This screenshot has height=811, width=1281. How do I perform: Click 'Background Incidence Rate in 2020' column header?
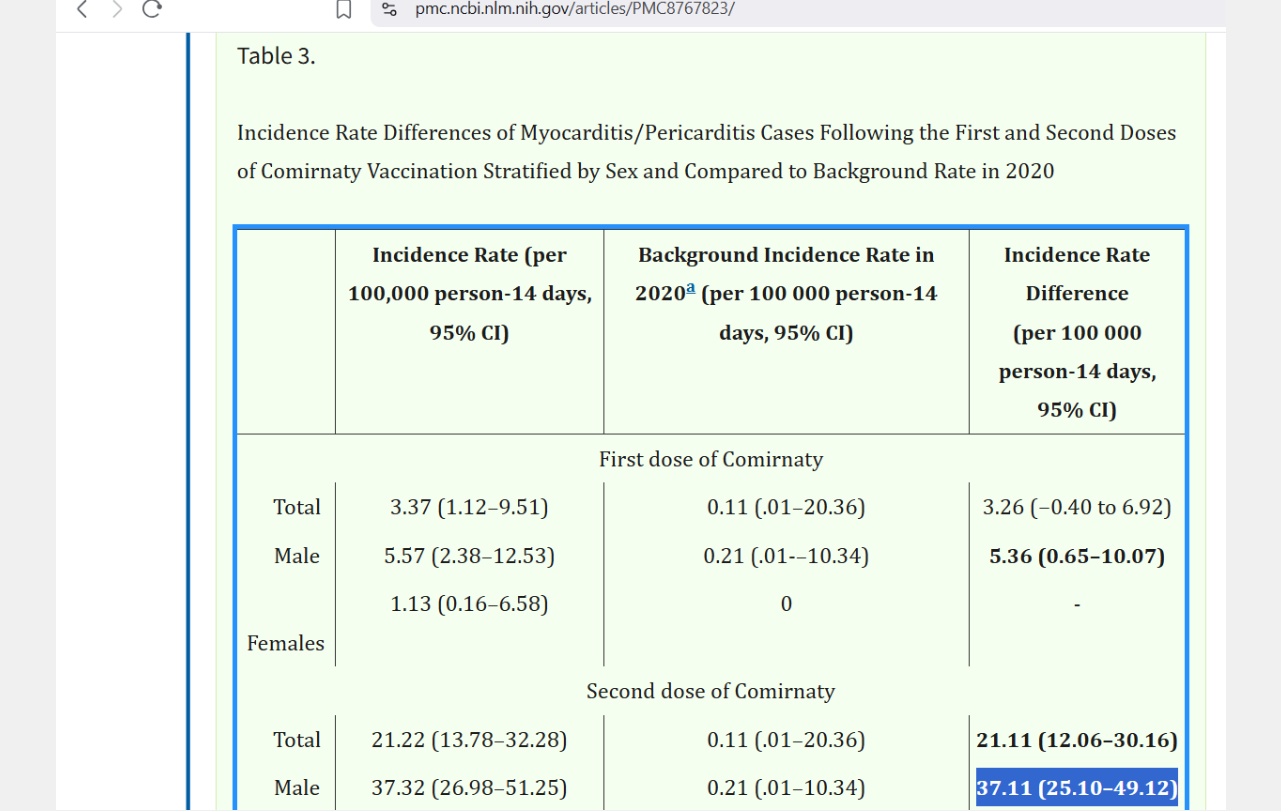(786, 294)
